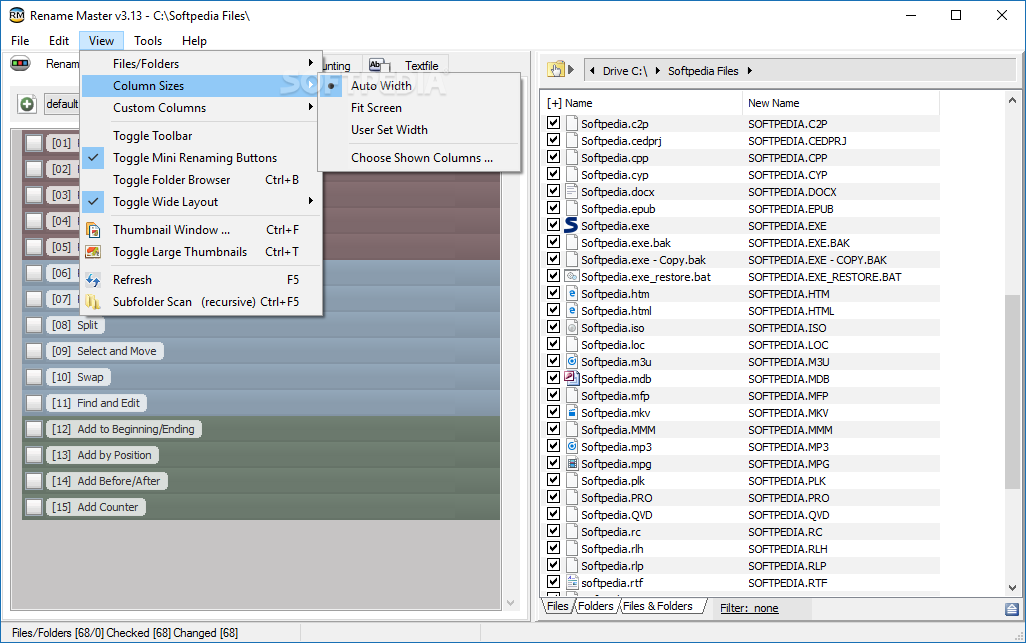1026x643 pixels.
Task: Click the Softpedia.m3u media icon
Action: coord(571,362)
